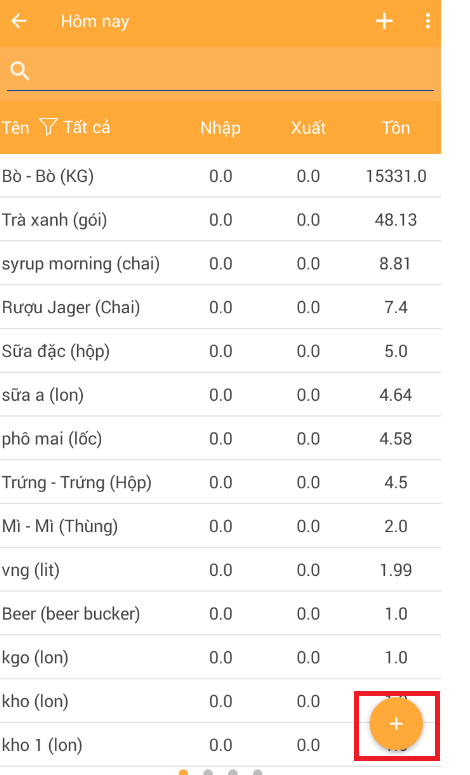Open the Tất cả filter dropdown
470x775 pixels.
(x=86, y=128)
